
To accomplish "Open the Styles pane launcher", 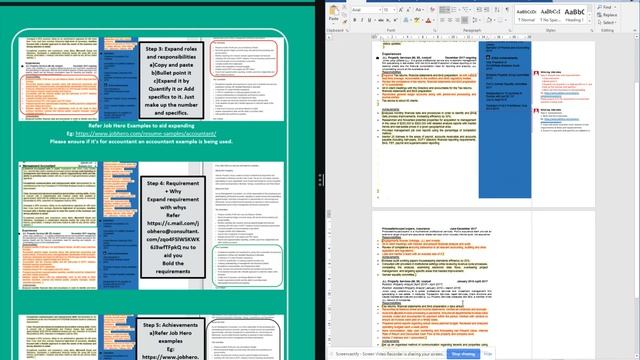I will (591, 31).
